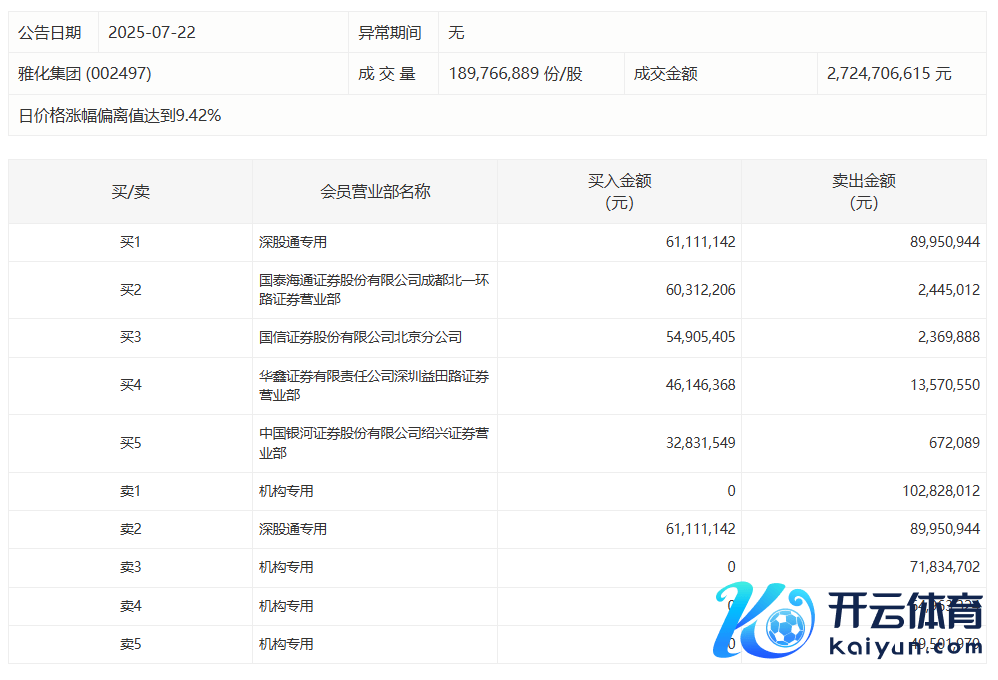
Task: Select the 卖3 row label
Action: (x=130, y=567)
